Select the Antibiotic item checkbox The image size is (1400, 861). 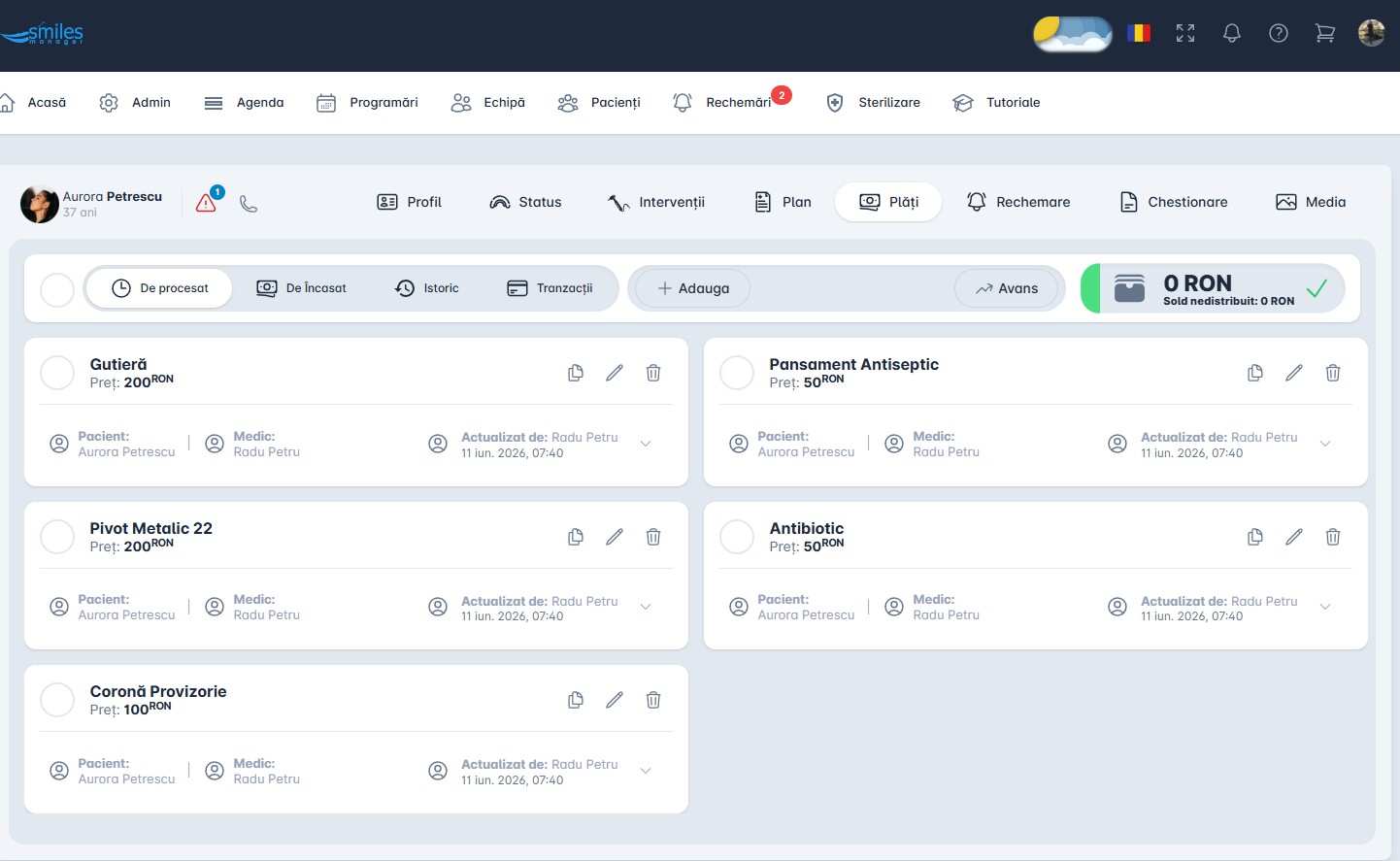[737, 537]
